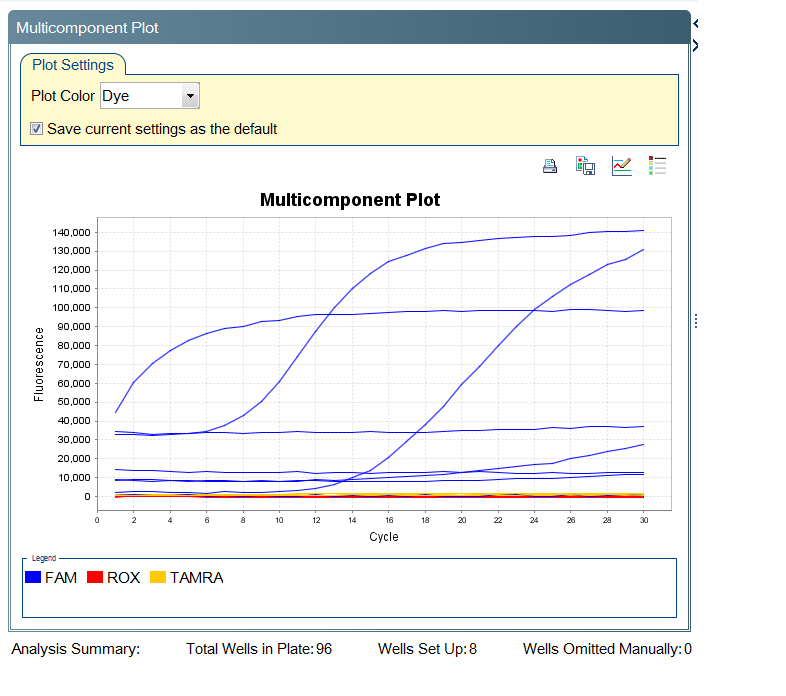This screenshot has height=696, width=786.
Task: Open the Plot Color dropdown
Action: click(x=190, y=97)
